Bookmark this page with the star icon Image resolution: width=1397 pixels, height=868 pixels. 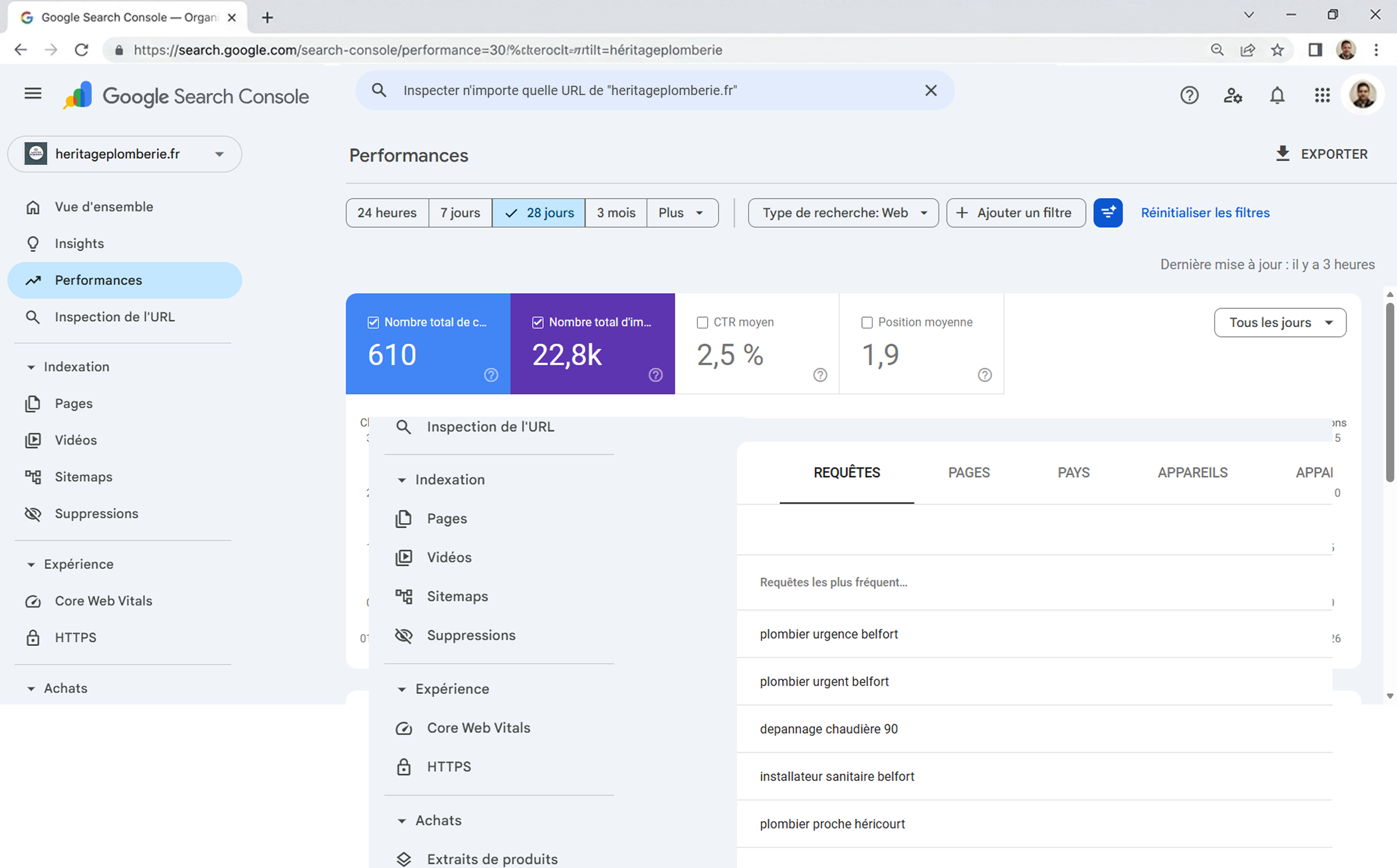1277,50
